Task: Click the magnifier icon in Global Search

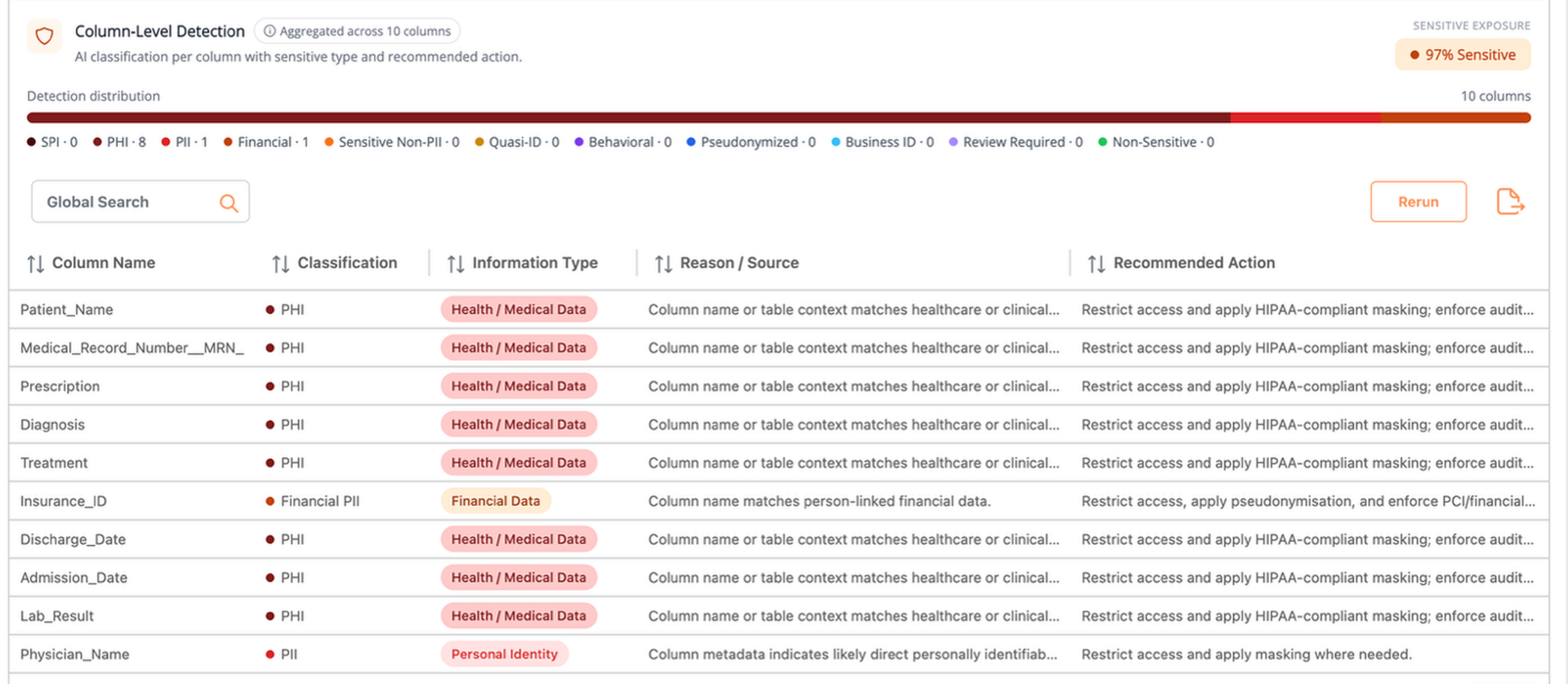Action: click(x=229, y=203)
